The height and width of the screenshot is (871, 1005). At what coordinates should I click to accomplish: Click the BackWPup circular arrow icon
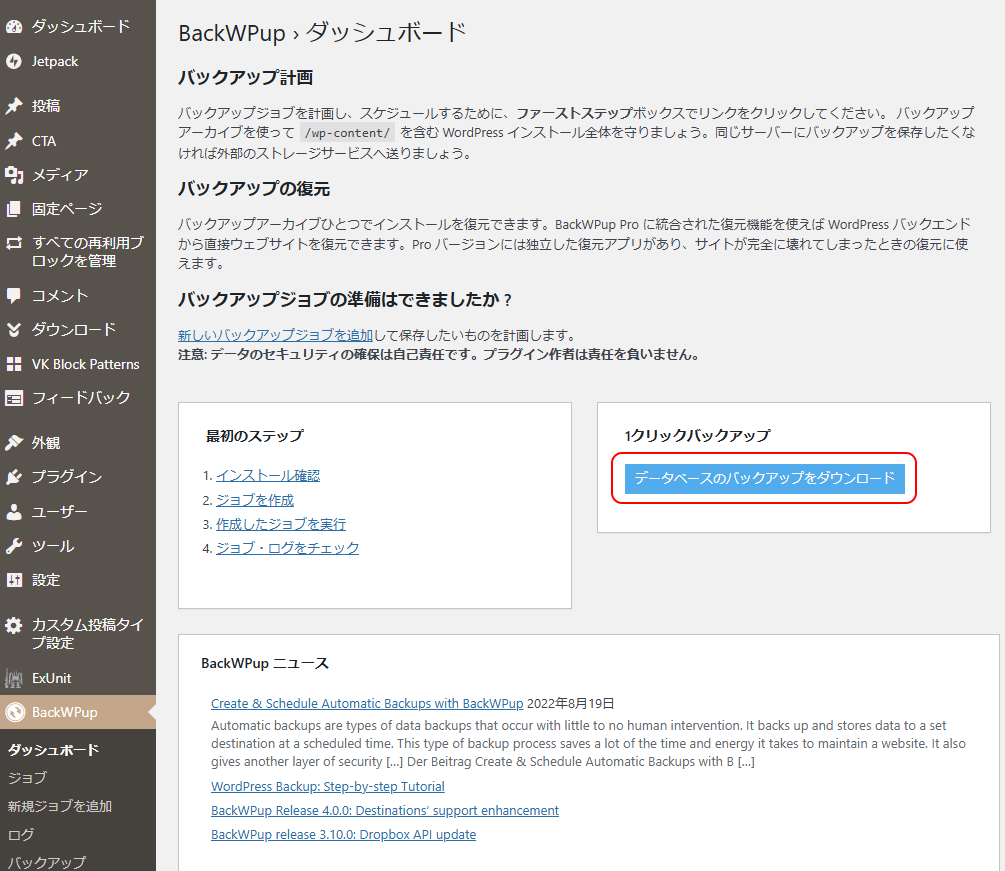(14, 712)
